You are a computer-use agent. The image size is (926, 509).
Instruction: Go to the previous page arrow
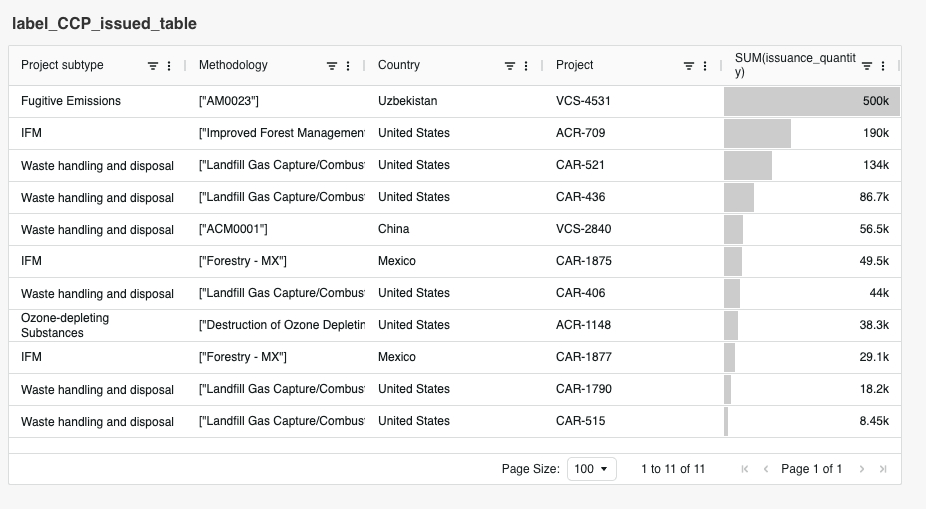tap(766, 469)
